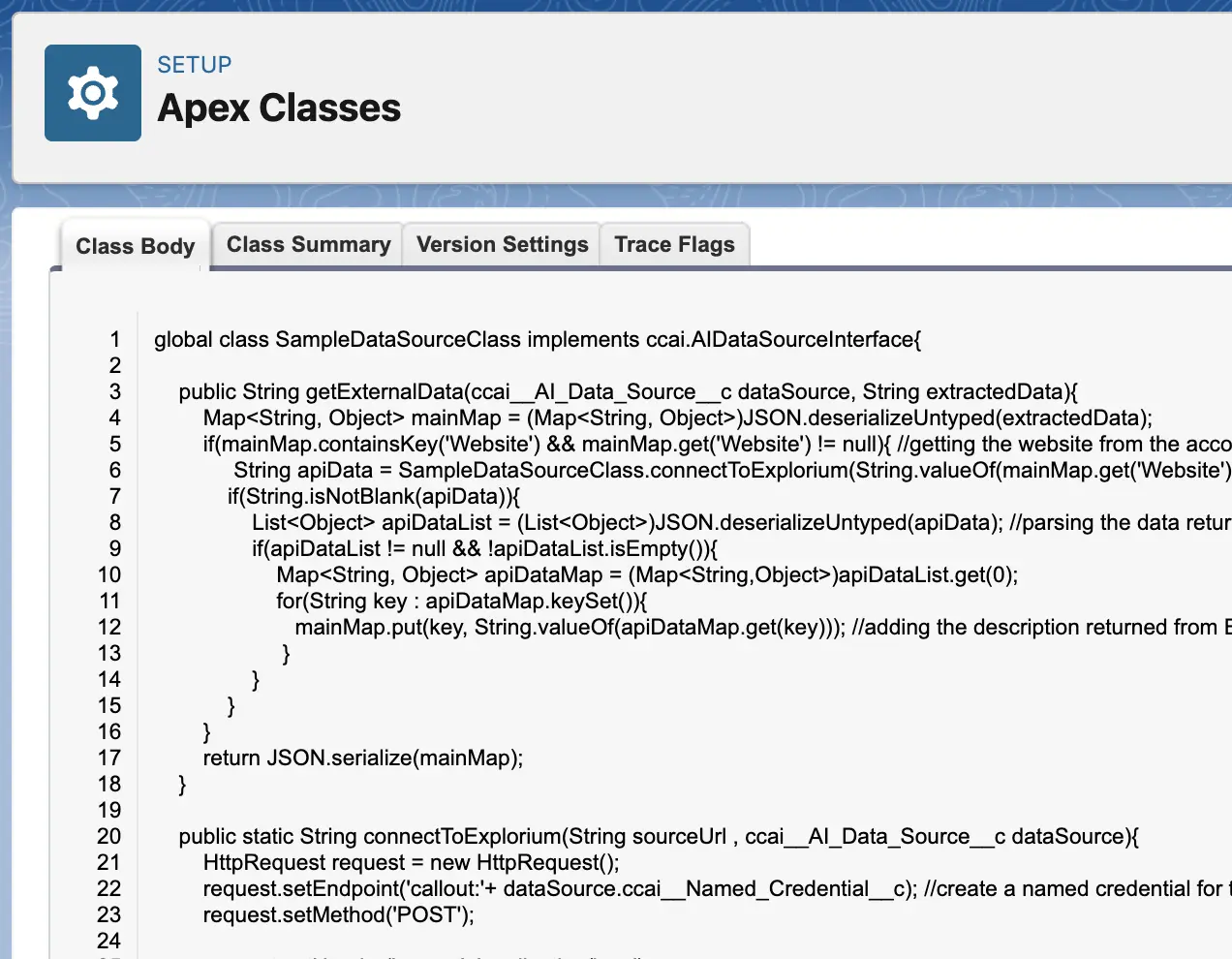This screenshot has width=1232, height=959.
Task: Switch to the Class Body tab
Action: pos(135,246)
